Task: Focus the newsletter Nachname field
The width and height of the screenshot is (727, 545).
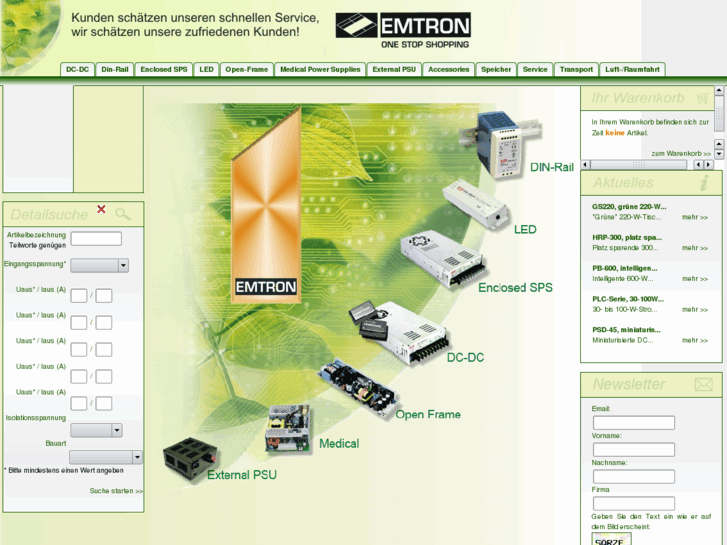Action: coord(634,476)
